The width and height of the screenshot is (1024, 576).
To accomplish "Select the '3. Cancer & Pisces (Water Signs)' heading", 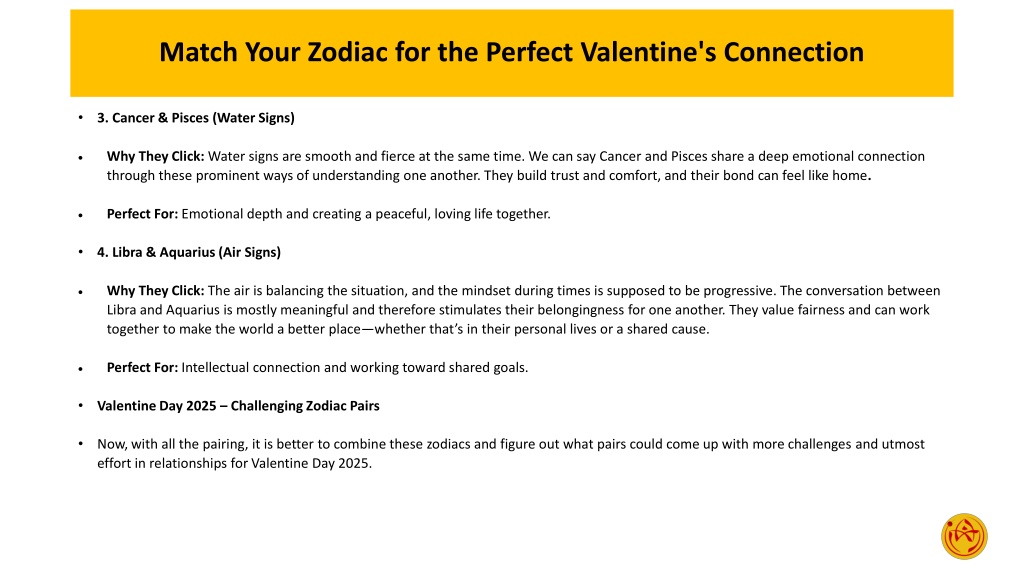I will pos(196,118).
